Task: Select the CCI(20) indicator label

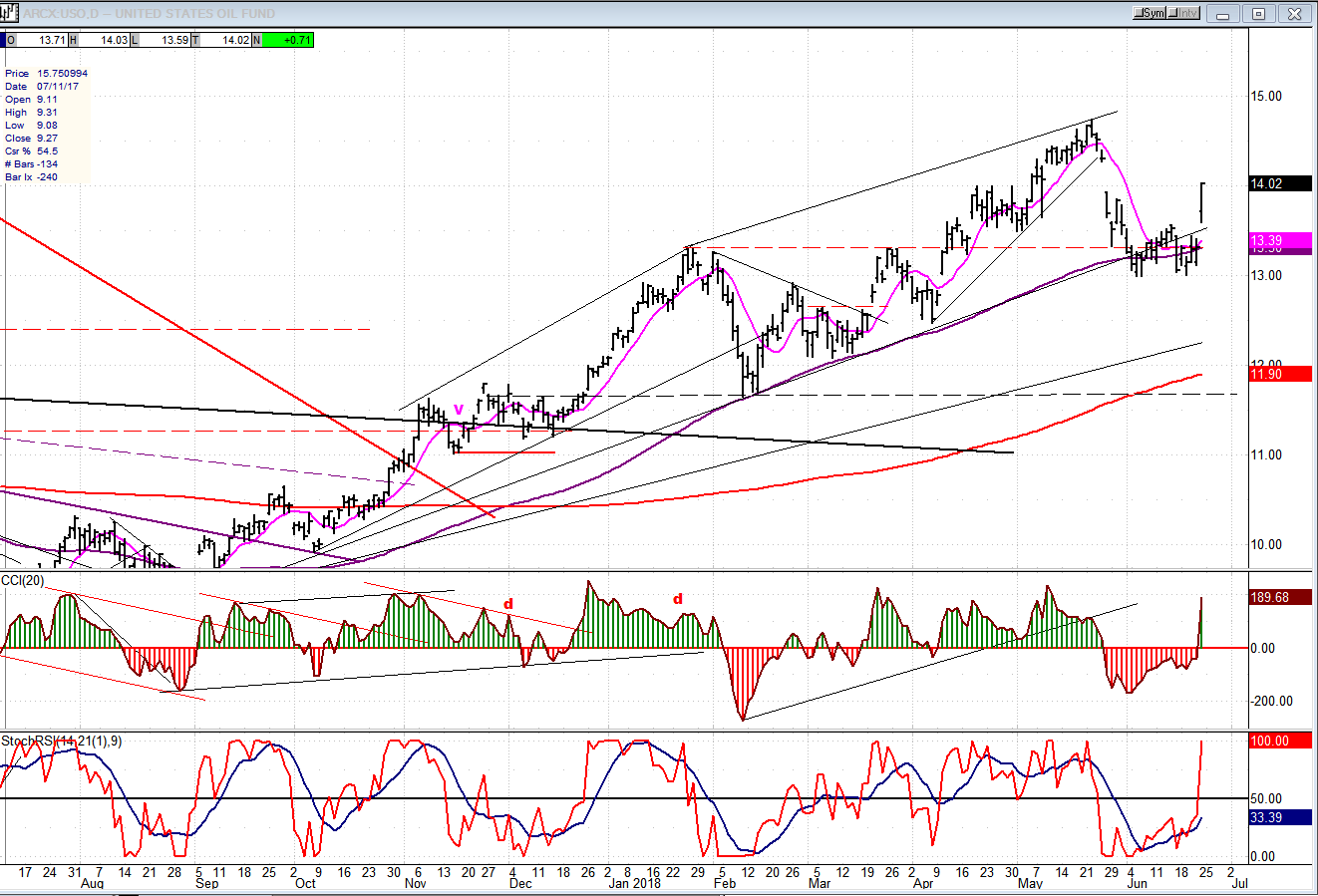Action: point(24,579)
